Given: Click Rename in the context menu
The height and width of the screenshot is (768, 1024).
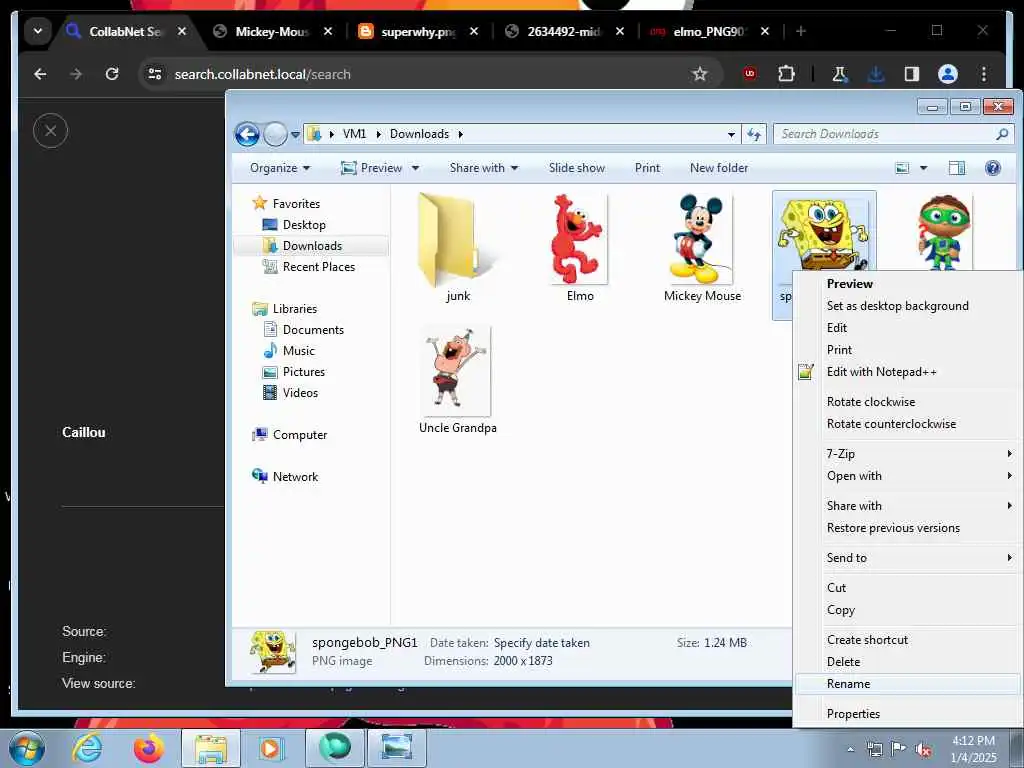Looking at the screenshot, I should pyautogui.click(x=908, y=684).
